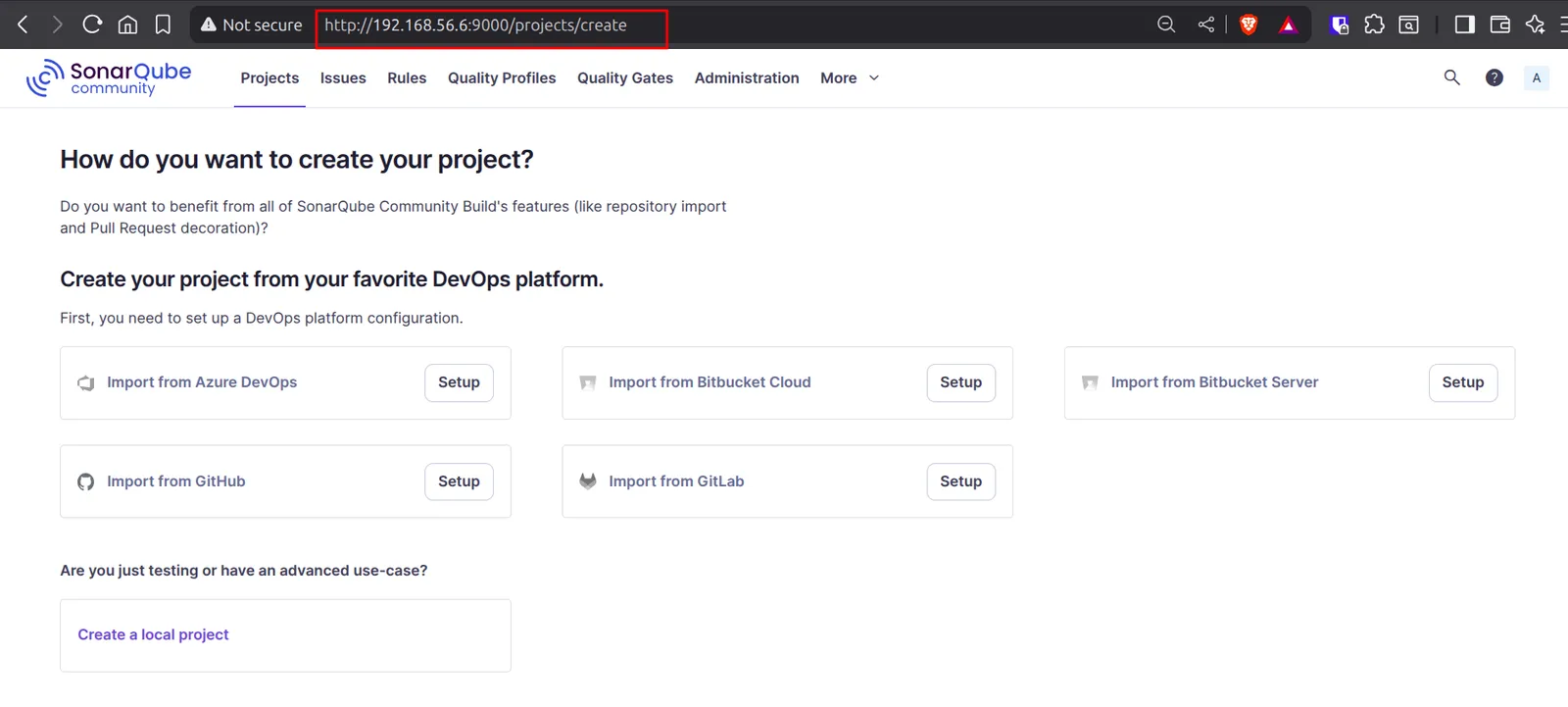Viewport: 1568px width, 707px height.
Task: Open Quality Gates page
Action: click(625, 77)
